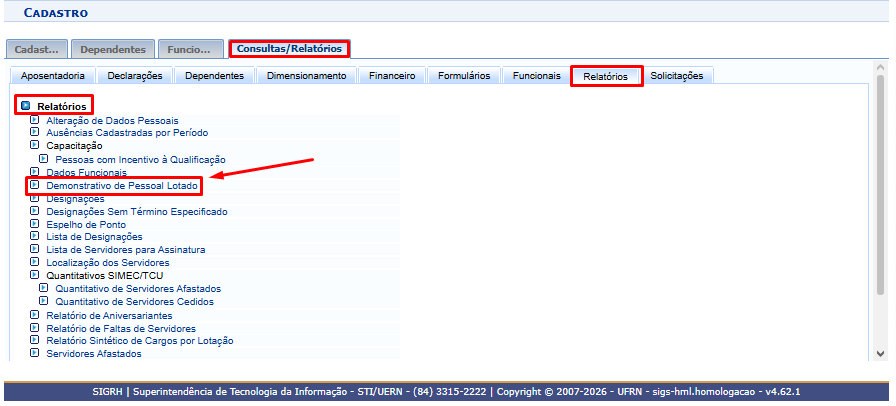The width and height of the screenshot is (896, 406).
Task: Collapse the Relatórios section with its blue icon
Action: pos(25,106)
